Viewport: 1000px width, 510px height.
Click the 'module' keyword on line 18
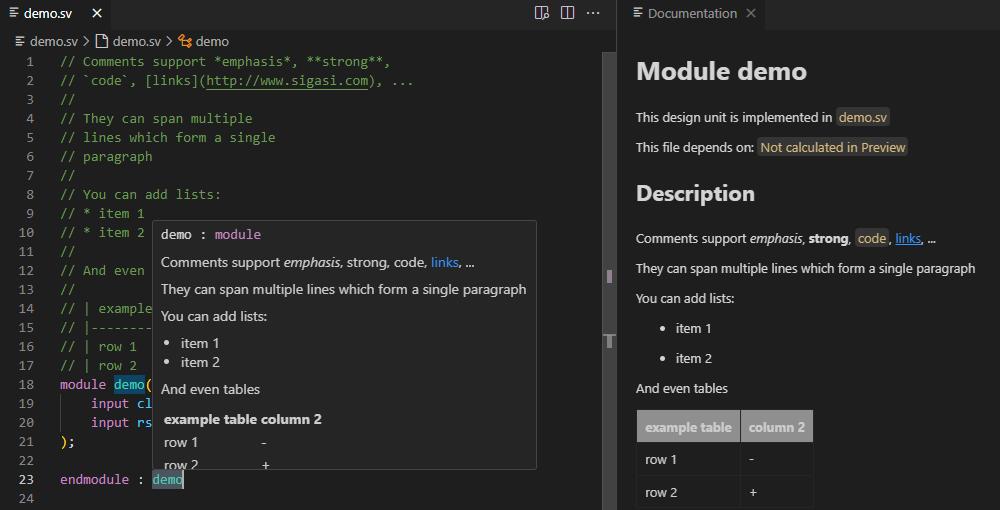84,384
